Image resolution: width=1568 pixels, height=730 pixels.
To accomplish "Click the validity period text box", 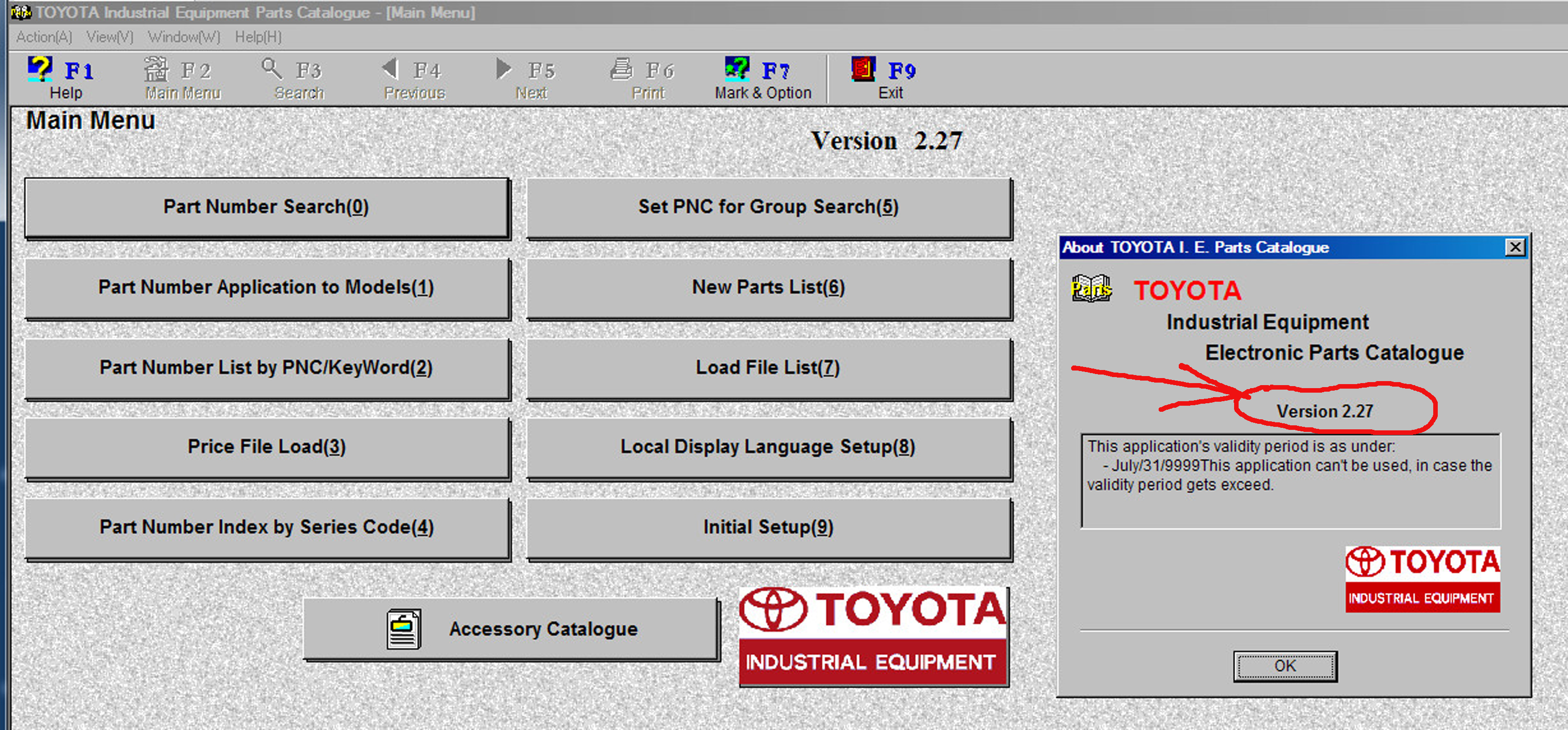I will [x=1290, y=481].
